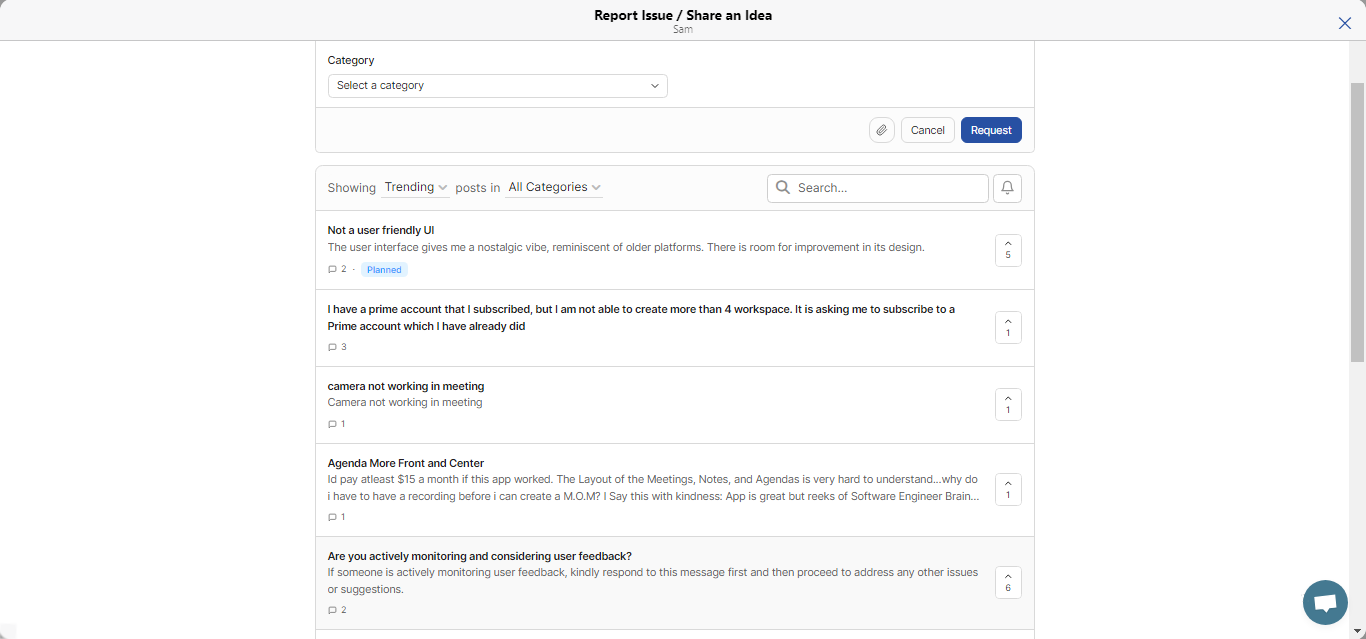Expand the All Categories filter dropdown

click(554, 188)
